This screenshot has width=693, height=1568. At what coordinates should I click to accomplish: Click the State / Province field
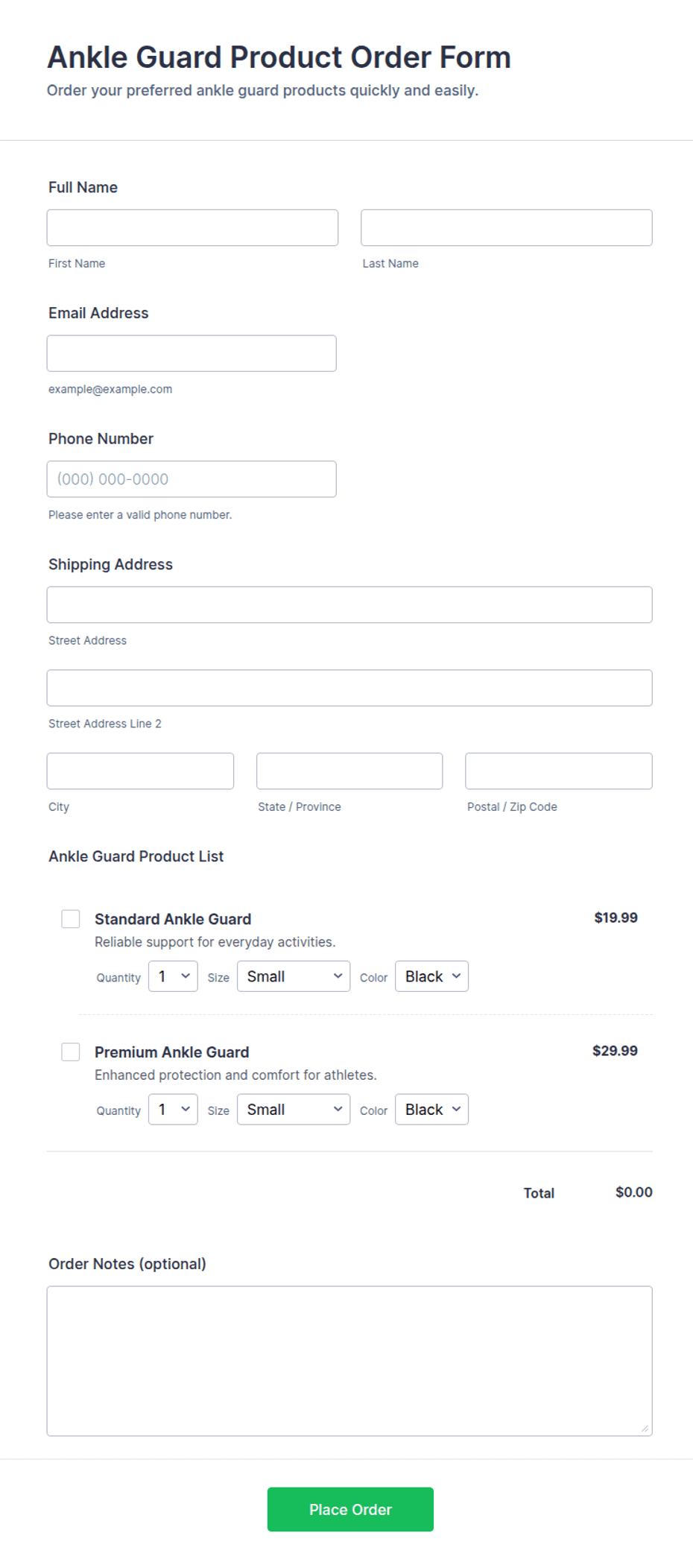[349, 771]
